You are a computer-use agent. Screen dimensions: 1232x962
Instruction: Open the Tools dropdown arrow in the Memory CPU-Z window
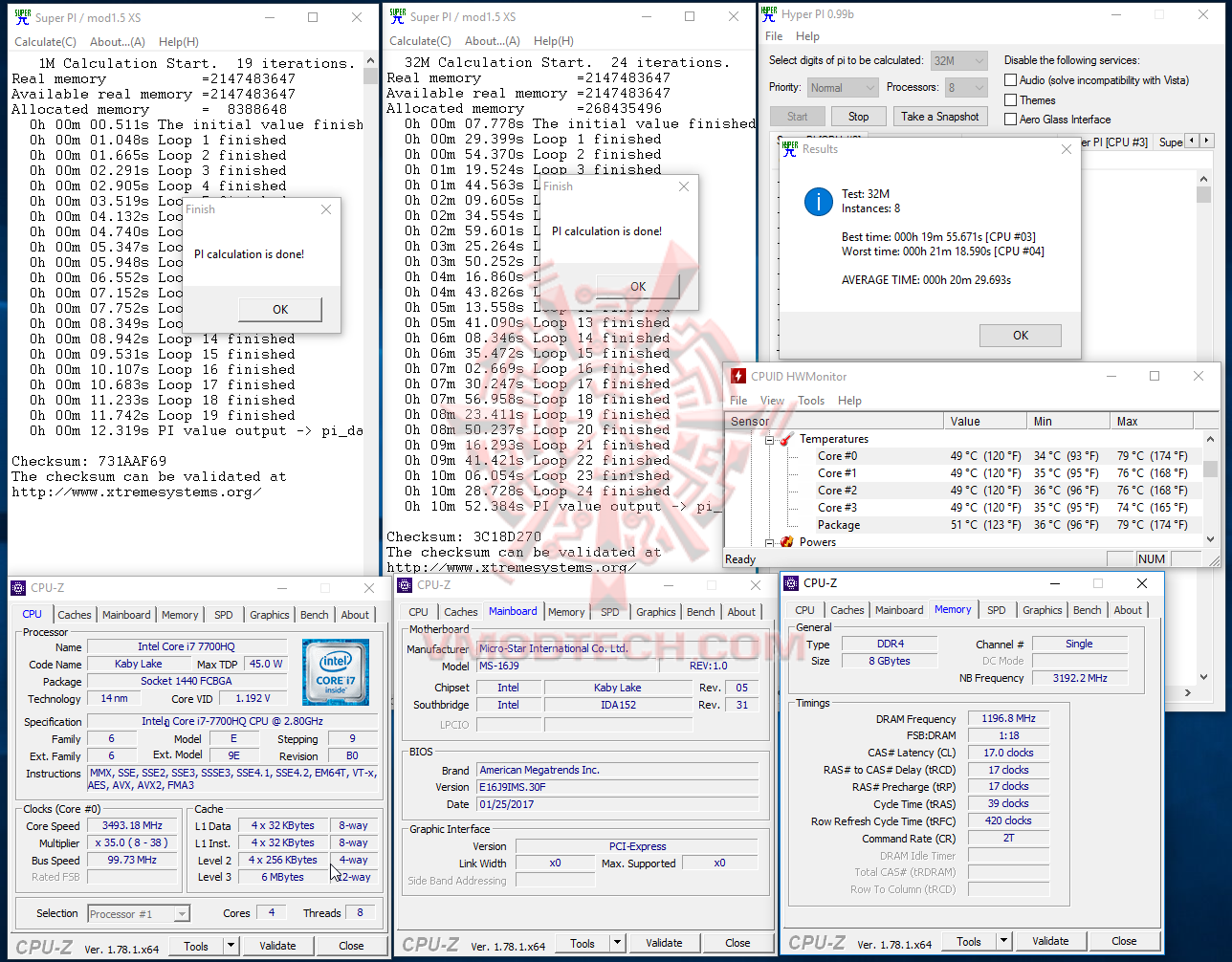(1003, 942)
